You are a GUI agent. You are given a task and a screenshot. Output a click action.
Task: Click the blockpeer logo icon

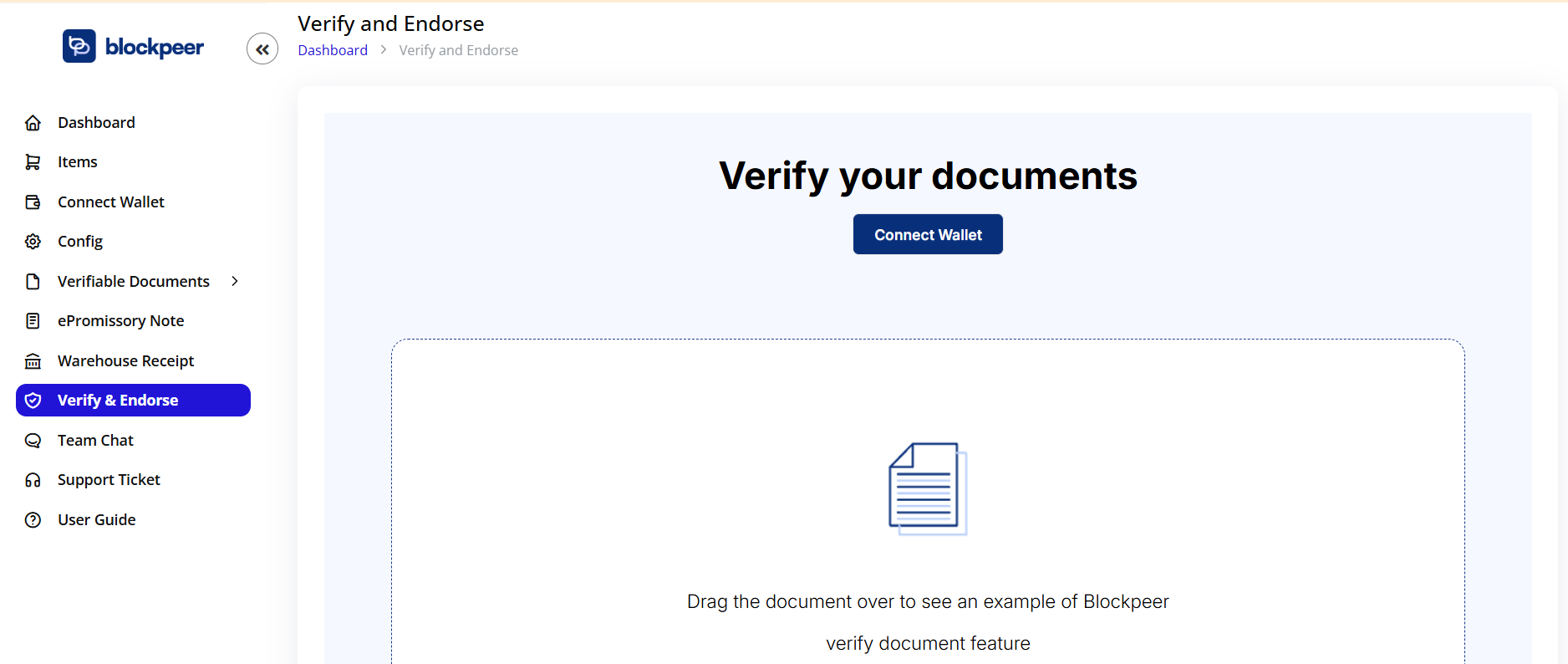pyautogui.click(x=79, y=46)
